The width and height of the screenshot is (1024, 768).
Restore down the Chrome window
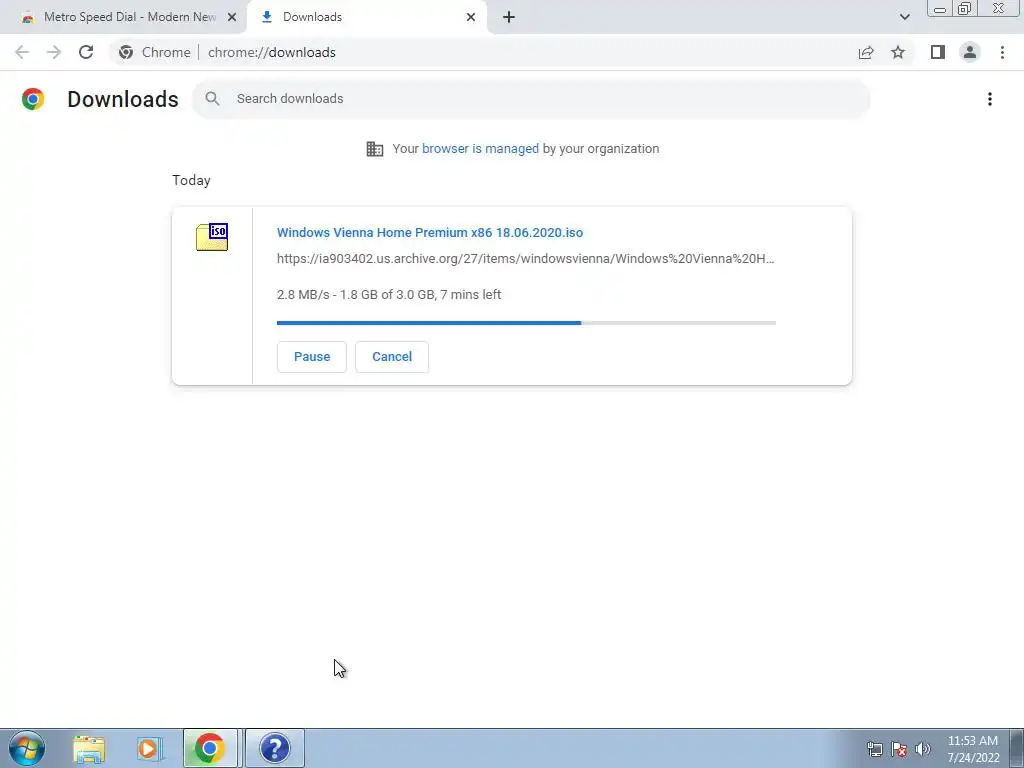tap(964, 9)
